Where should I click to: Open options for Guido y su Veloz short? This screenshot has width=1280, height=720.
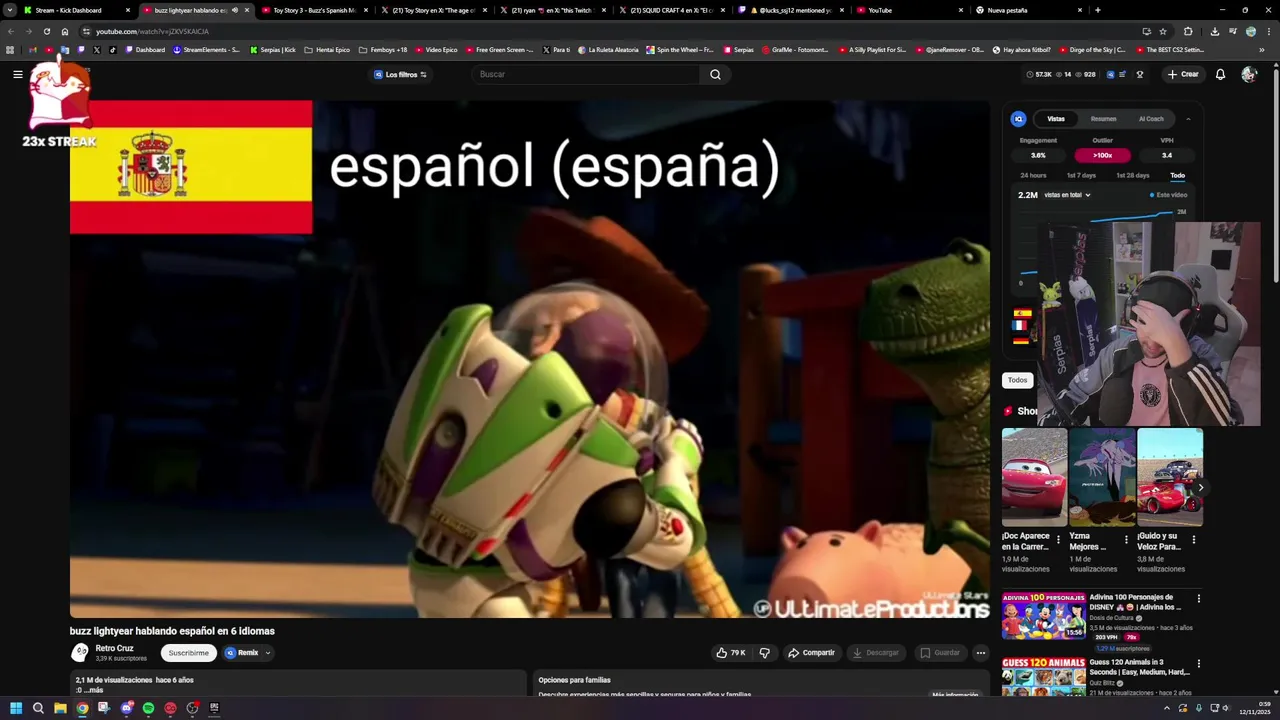click(x=1193, y=540)
